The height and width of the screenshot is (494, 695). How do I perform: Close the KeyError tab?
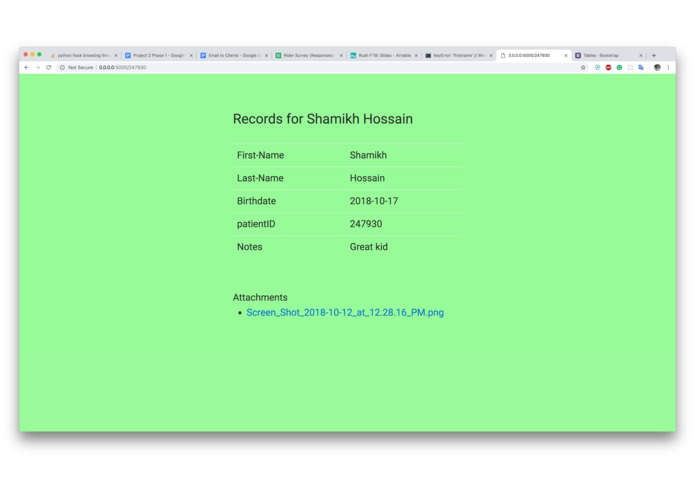(491, 55)
